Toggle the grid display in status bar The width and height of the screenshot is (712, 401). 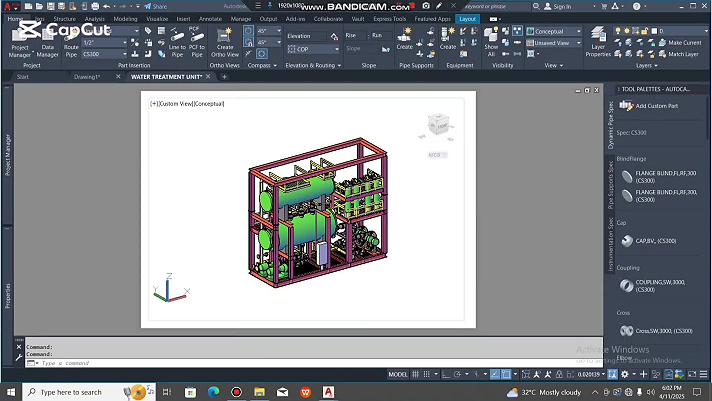pyautogui.click(x=414, y=373)
